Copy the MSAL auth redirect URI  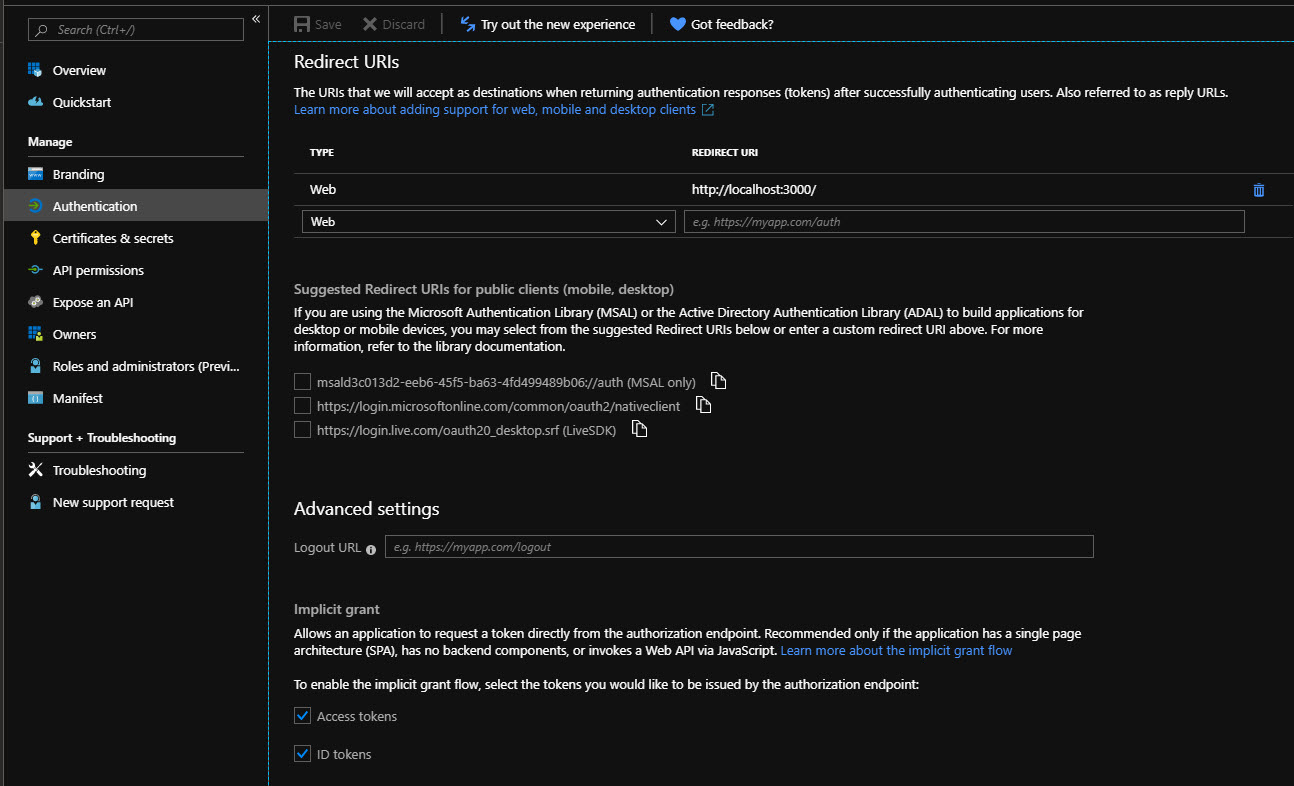pyautogui.click(x=718, y=381)
